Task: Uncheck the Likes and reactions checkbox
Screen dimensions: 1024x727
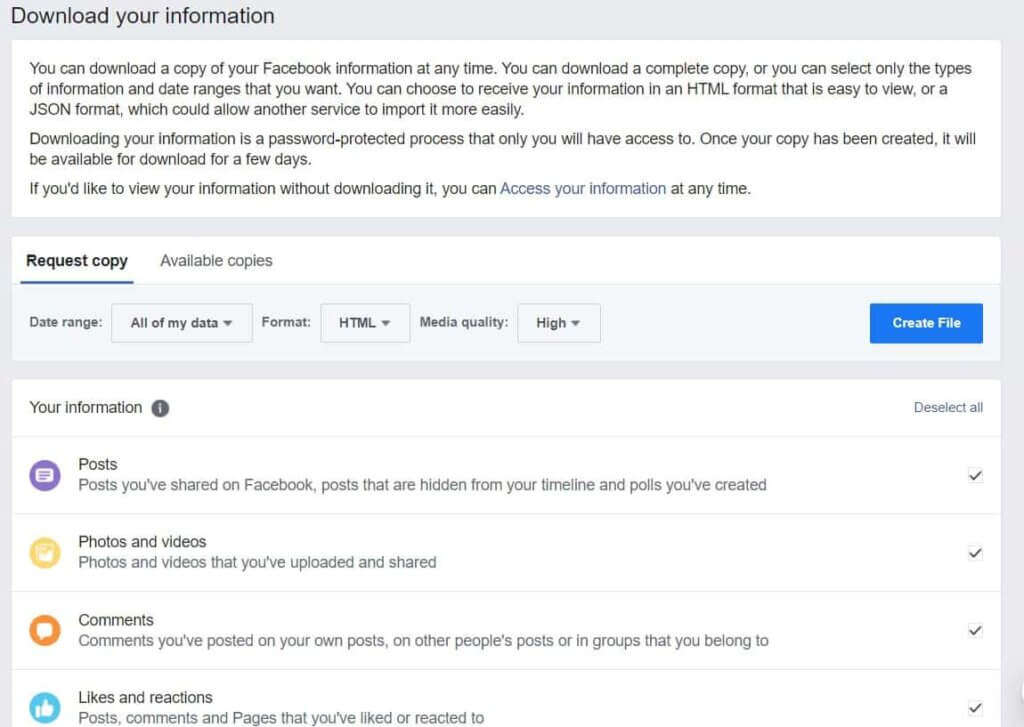Action: pos(975,708)
